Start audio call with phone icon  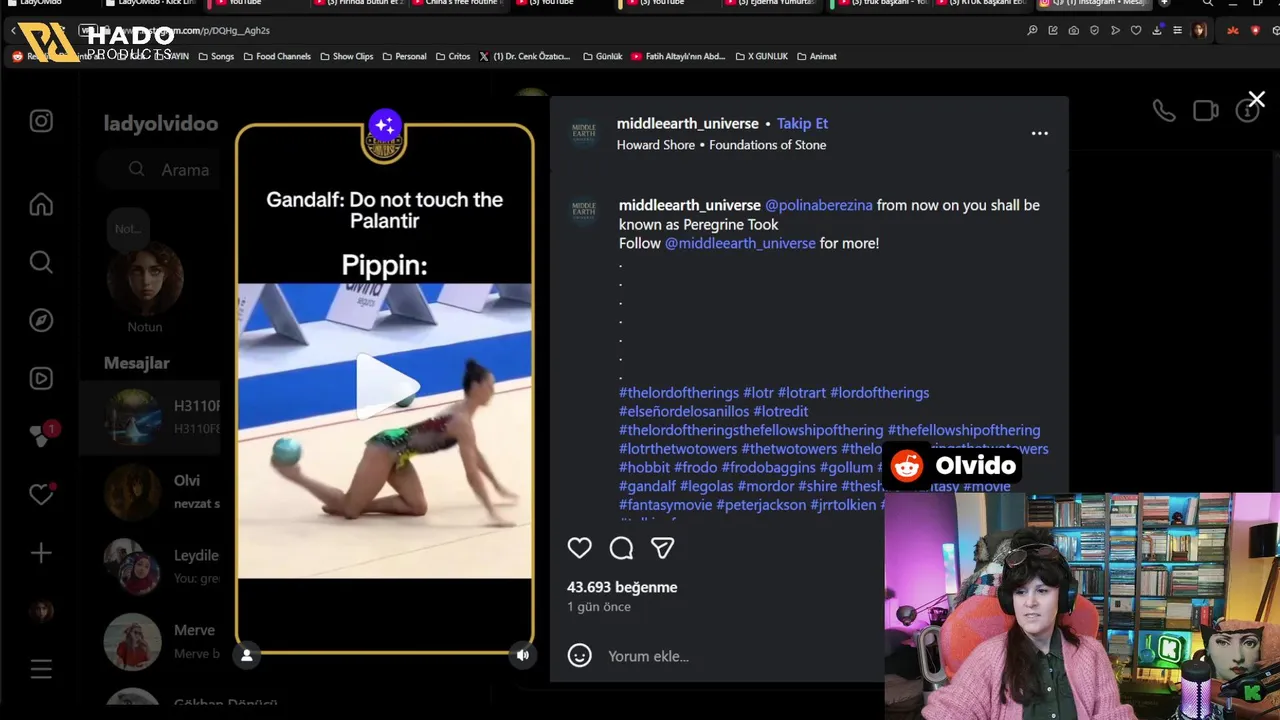pos(1164,111)
